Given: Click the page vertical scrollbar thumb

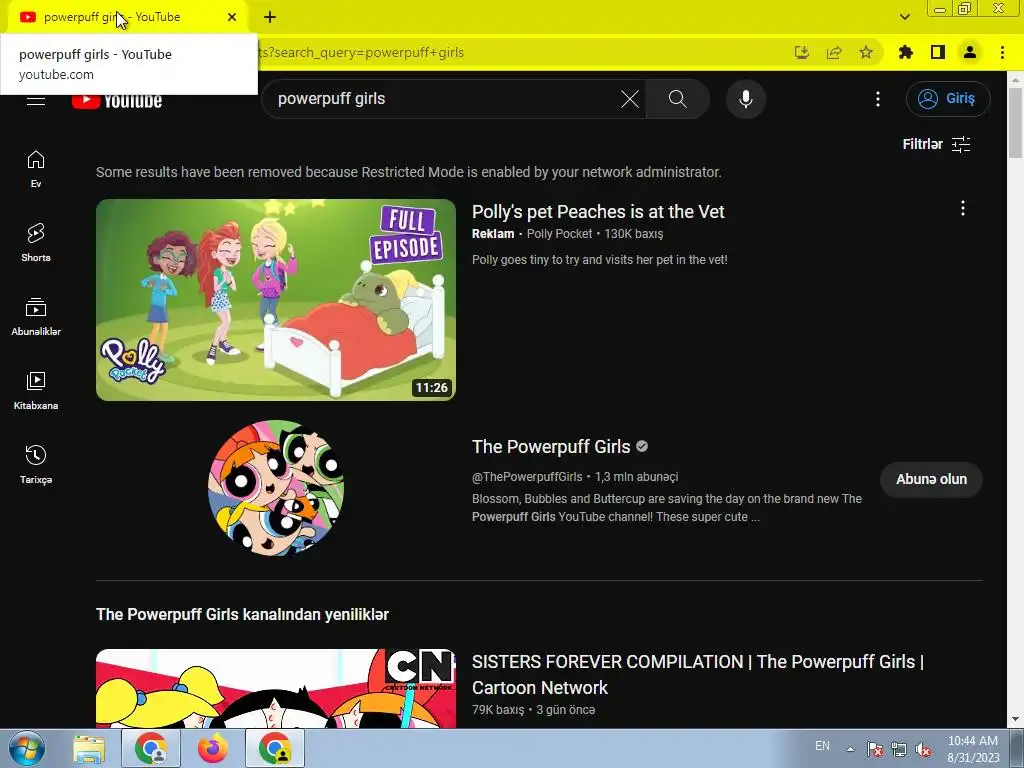Looking at the screenshot, I should pos(1016,122).
